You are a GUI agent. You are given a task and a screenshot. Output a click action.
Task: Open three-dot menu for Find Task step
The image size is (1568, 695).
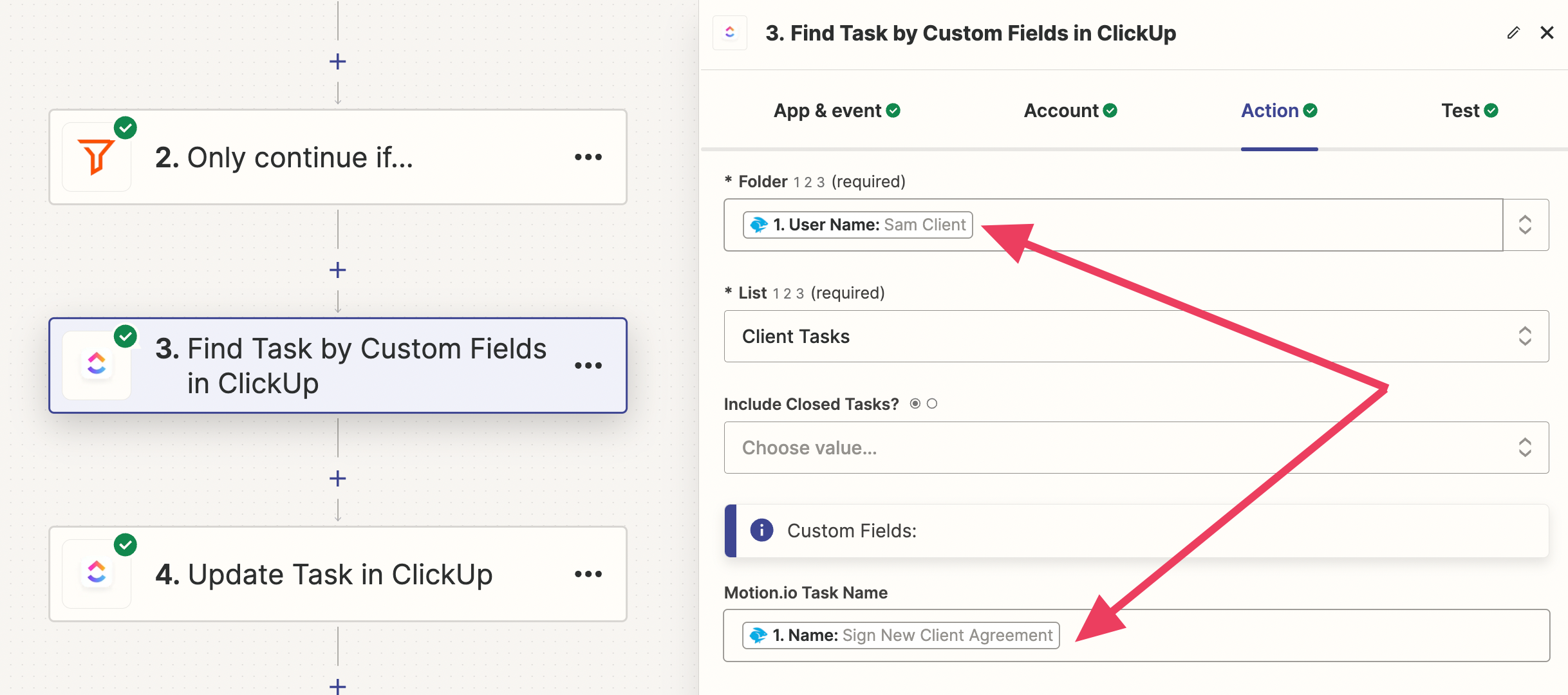(588, 366)
